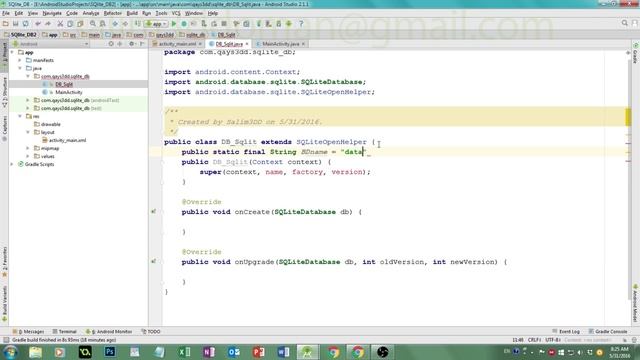Click the Copy toolbar icon

[70, 24]
